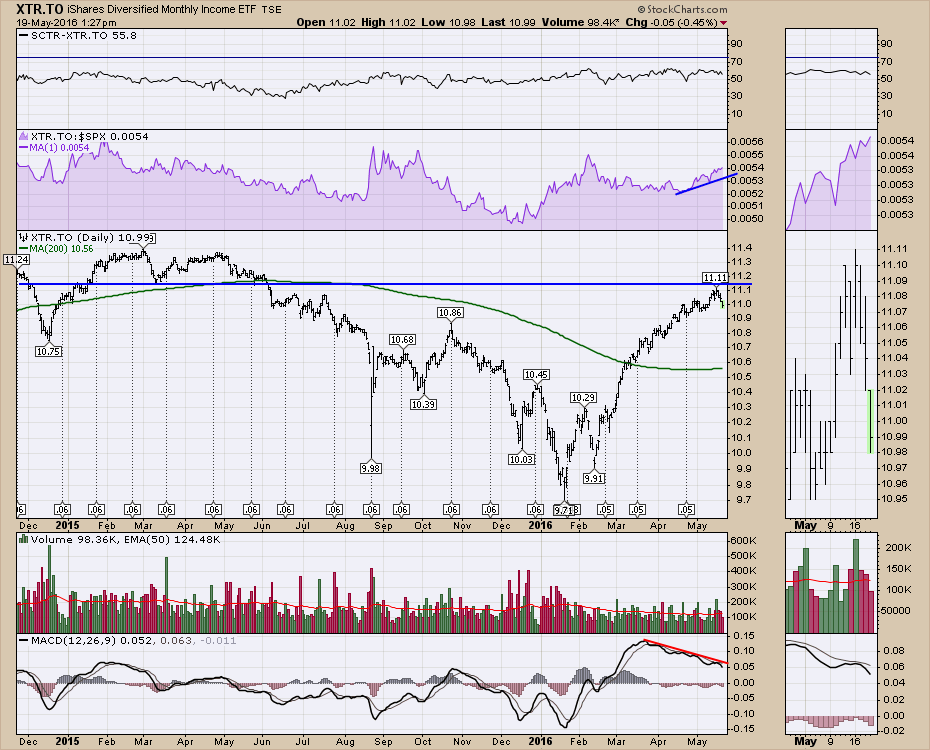Click the 11.24 price label
The height and width of the screenshot is (750, 930).
[x=17, y=259]
